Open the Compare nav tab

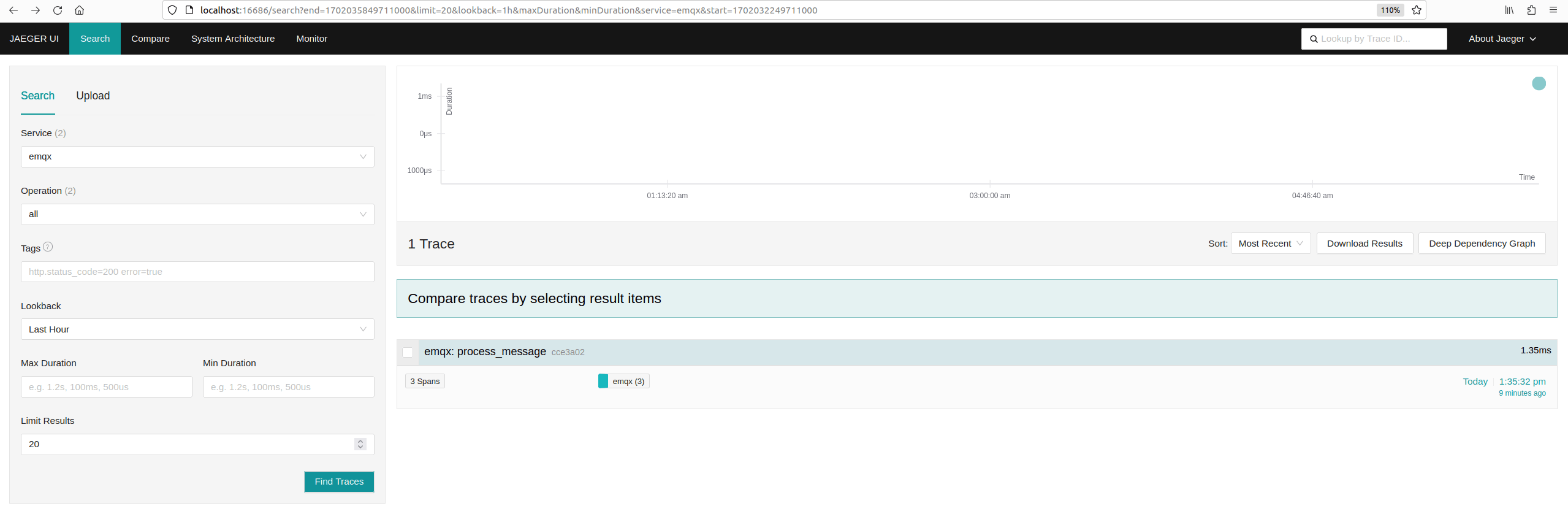[150, 39]
